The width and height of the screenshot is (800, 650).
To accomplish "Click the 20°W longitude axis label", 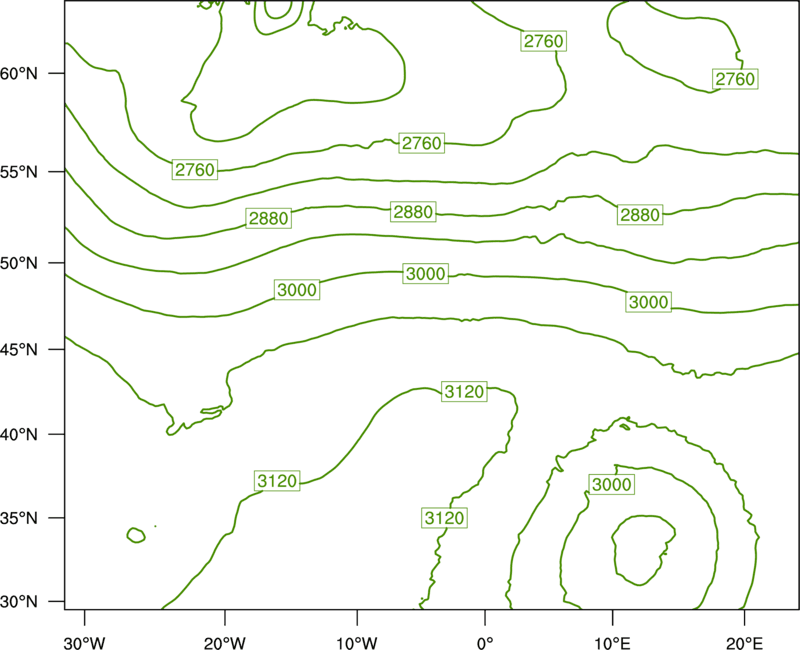I will click(225, 643).
